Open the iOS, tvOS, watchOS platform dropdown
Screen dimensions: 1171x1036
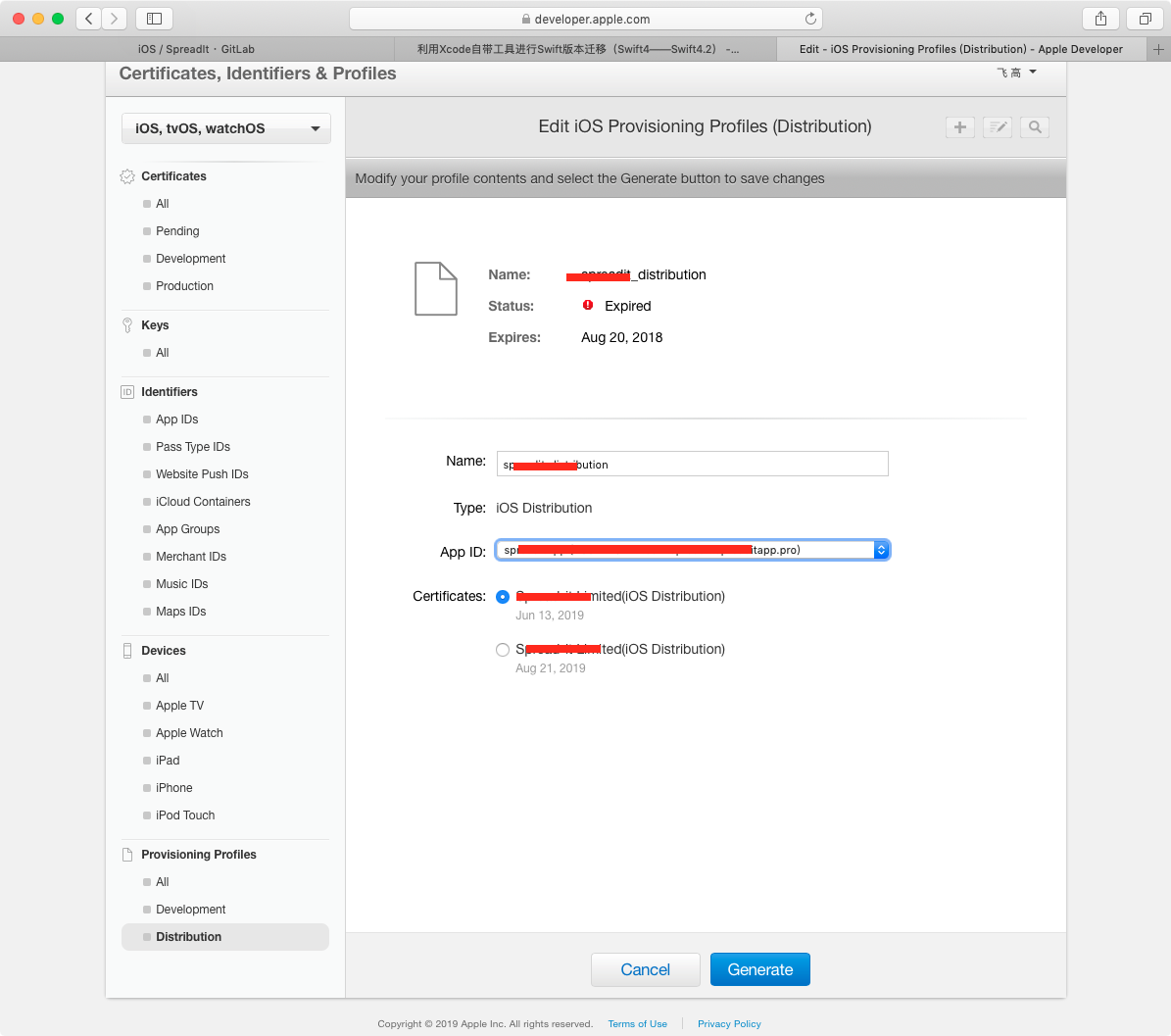(226, 128)
